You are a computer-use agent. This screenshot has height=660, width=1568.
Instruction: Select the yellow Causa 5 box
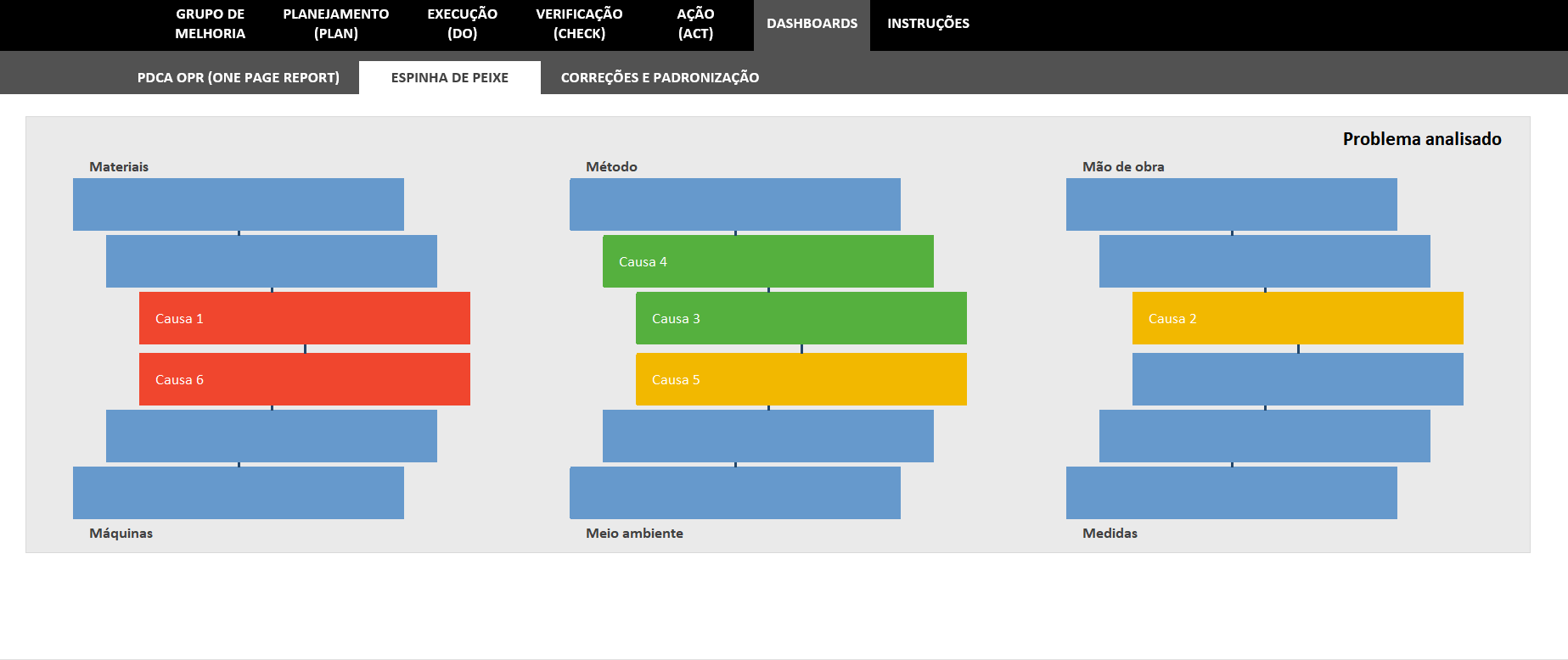coord(801,379)
